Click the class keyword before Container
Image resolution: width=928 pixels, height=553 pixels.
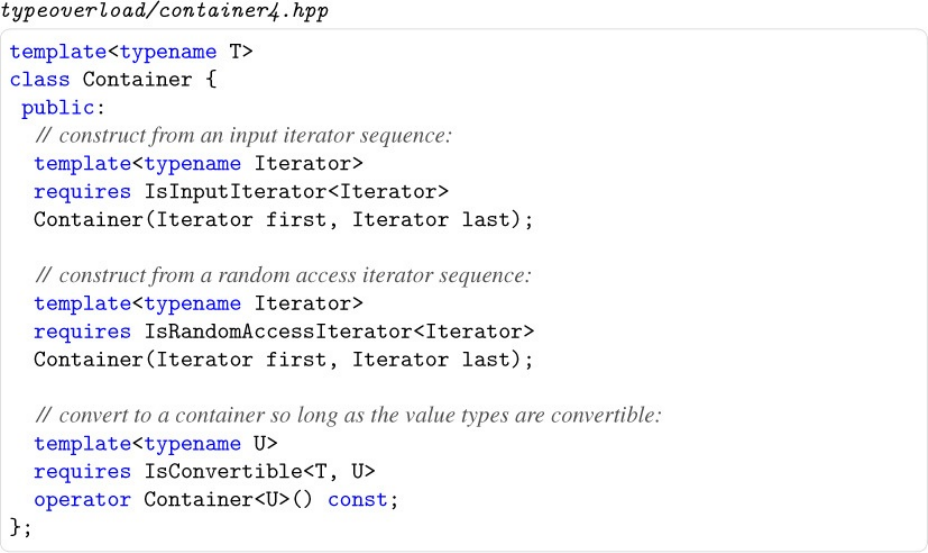(40, 79)
